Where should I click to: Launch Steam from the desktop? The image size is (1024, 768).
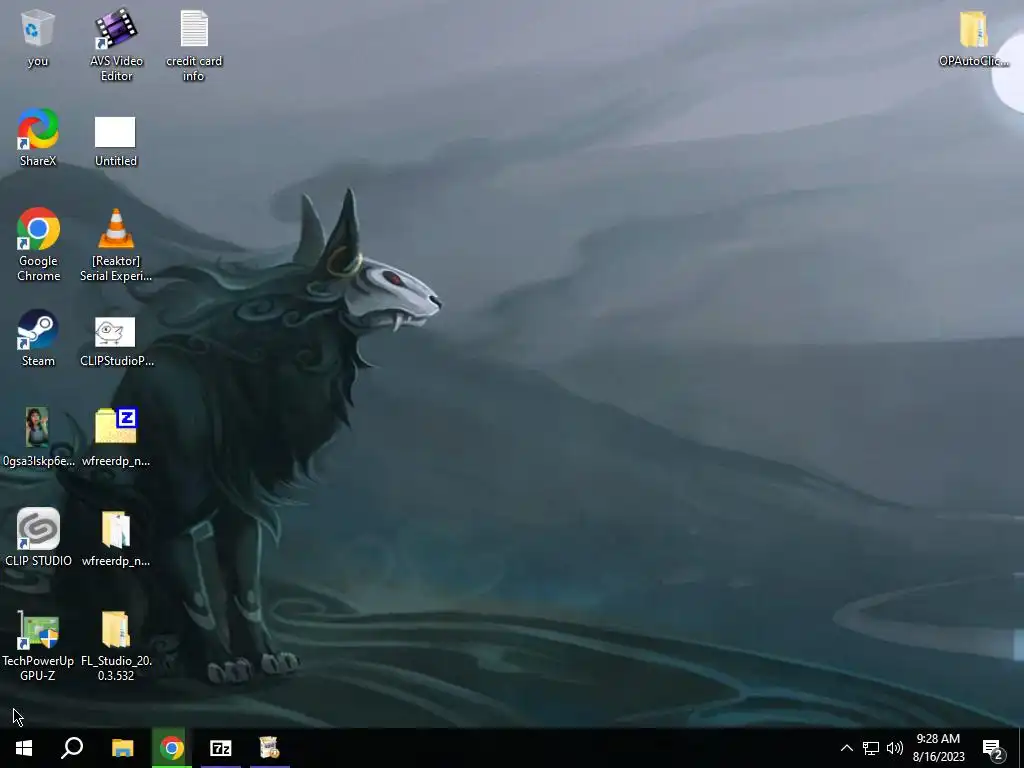pyautogui.click(x=38, y=338)
